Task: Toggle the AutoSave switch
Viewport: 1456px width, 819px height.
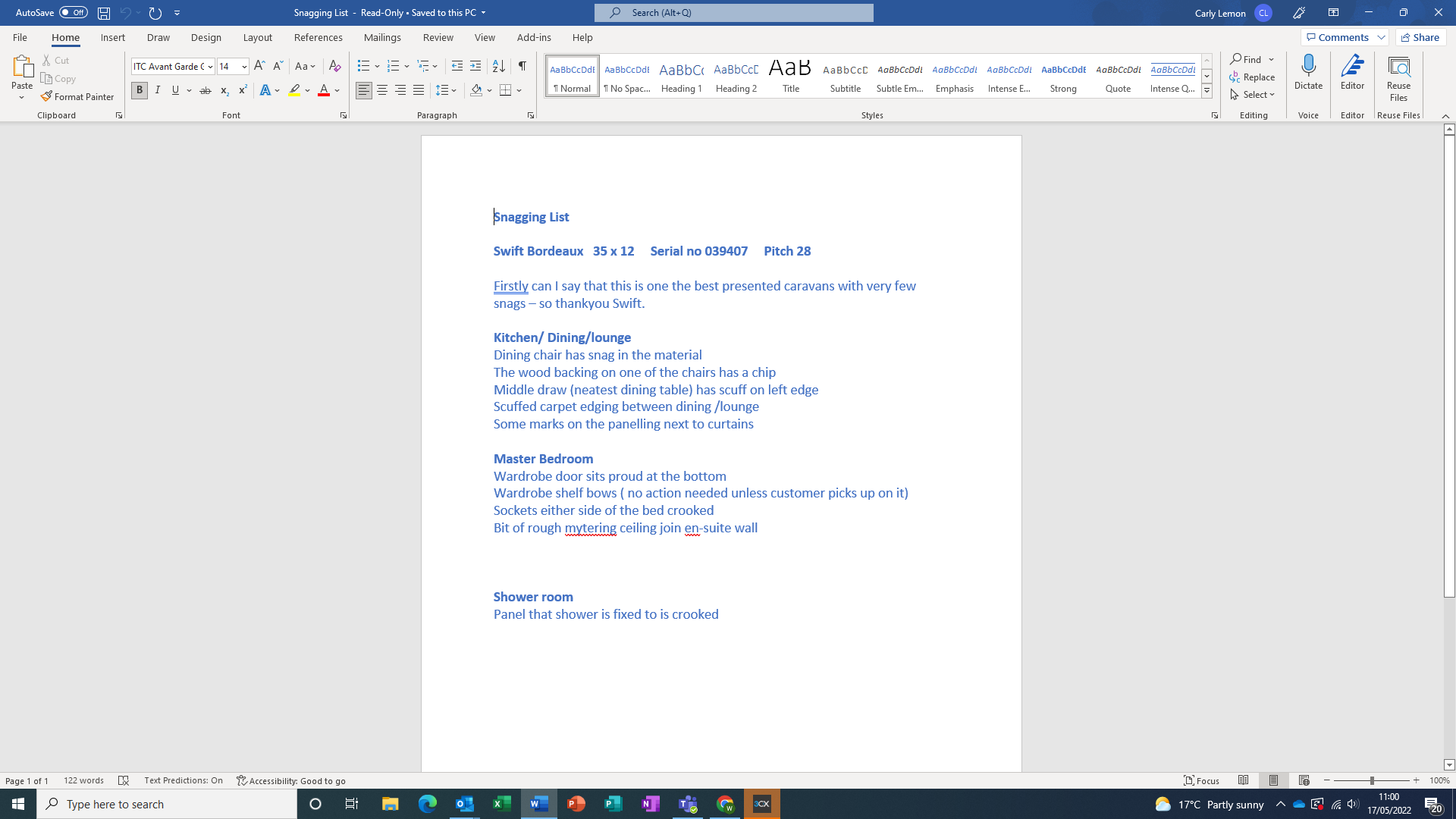Action: (x=74, y=12)
